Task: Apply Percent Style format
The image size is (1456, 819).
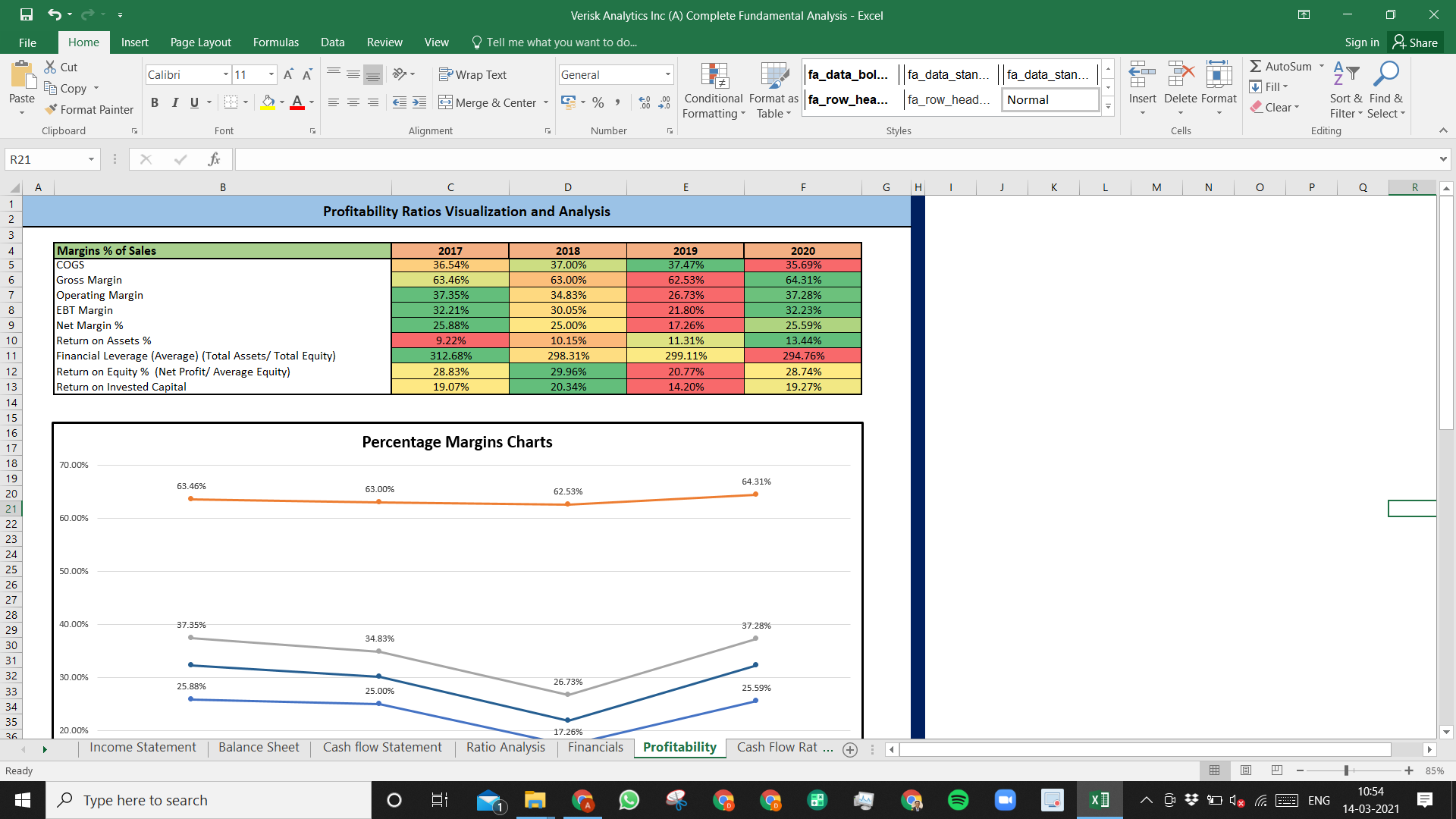Action: click(598, 102)
